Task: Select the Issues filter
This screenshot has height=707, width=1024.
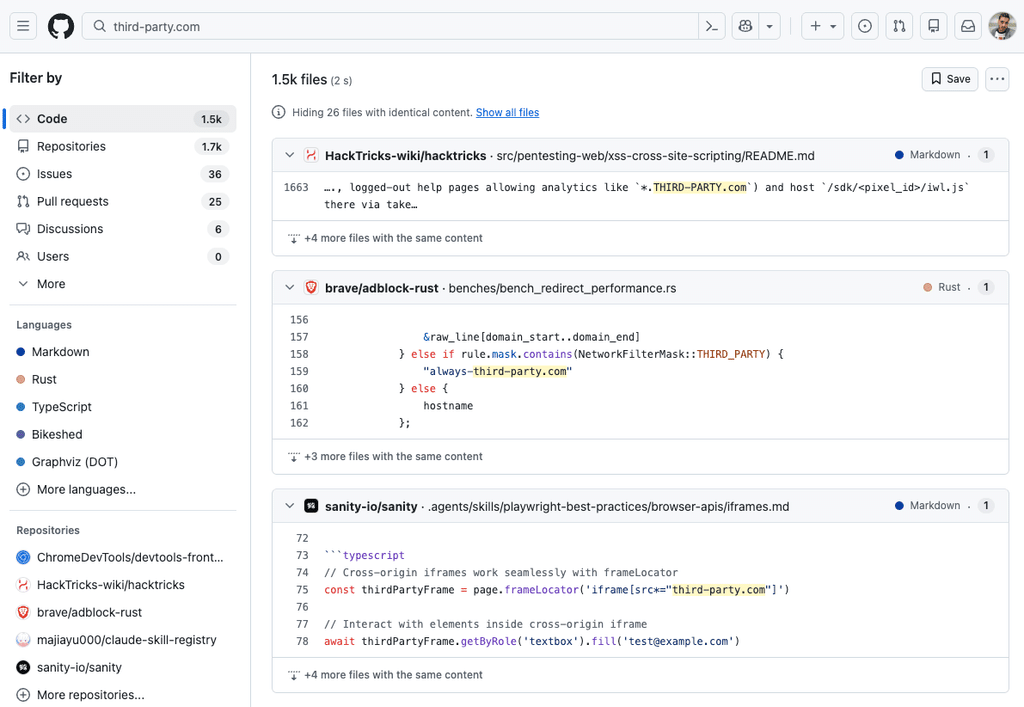Action: click(123, 174)
